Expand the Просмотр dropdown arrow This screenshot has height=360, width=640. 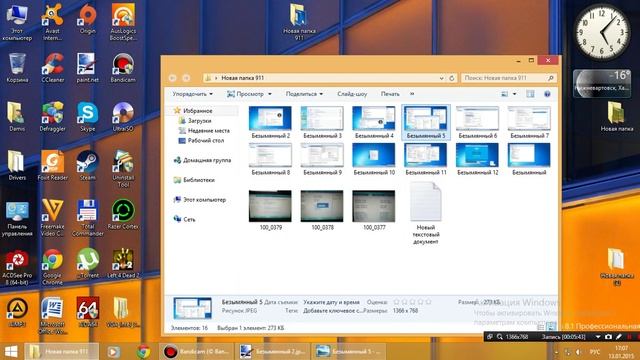pyautogui.click(x=269, y=94)
